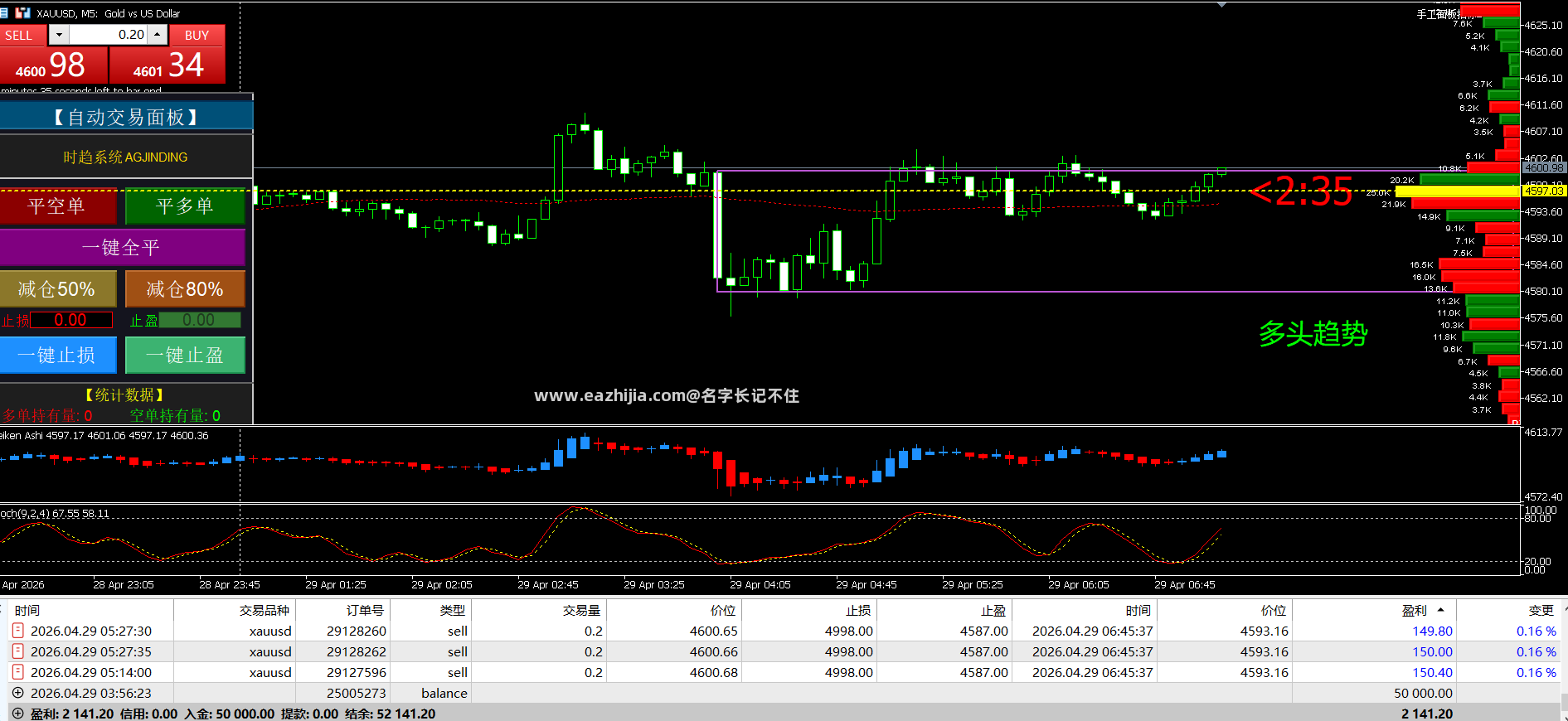1568x721 pixels.
Task: Click the total profit 2 141.20 at bottom right
Action: [x=1427, y=714]
